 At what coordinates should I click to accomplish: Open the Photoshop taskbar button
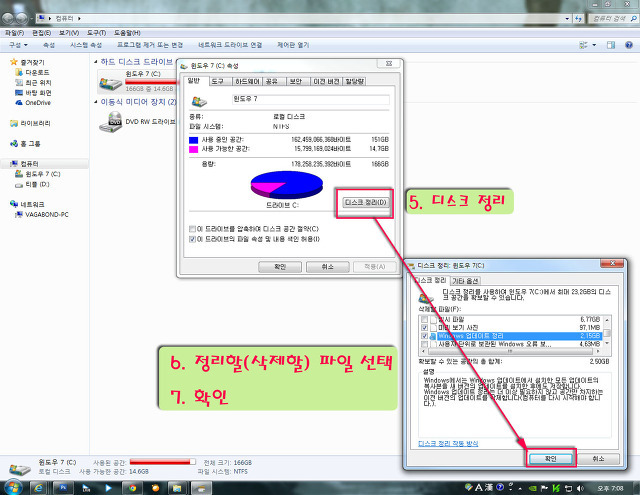(63, 488)
